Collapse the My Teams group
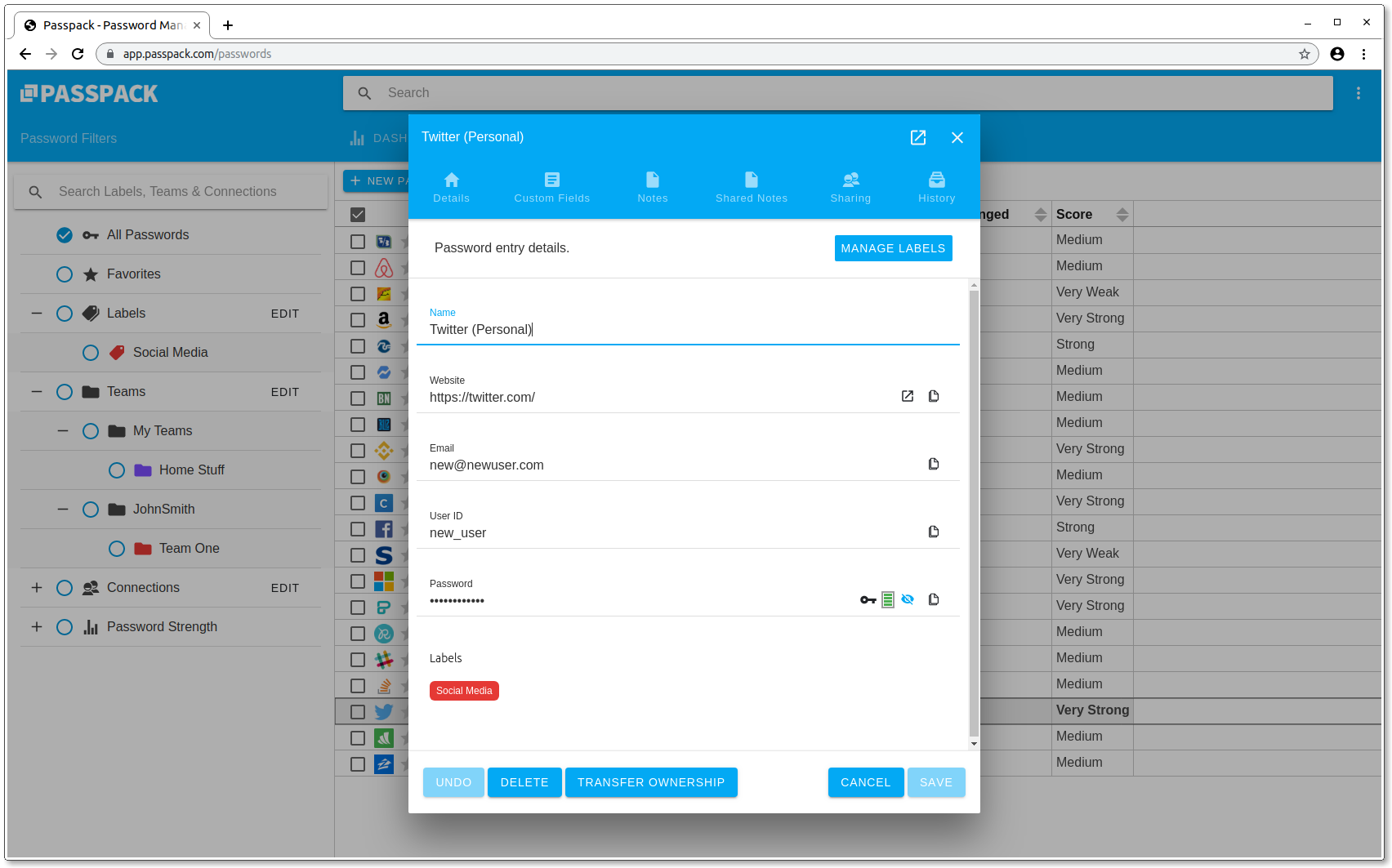The image size is (1392, 868). [x=63, y=431]
